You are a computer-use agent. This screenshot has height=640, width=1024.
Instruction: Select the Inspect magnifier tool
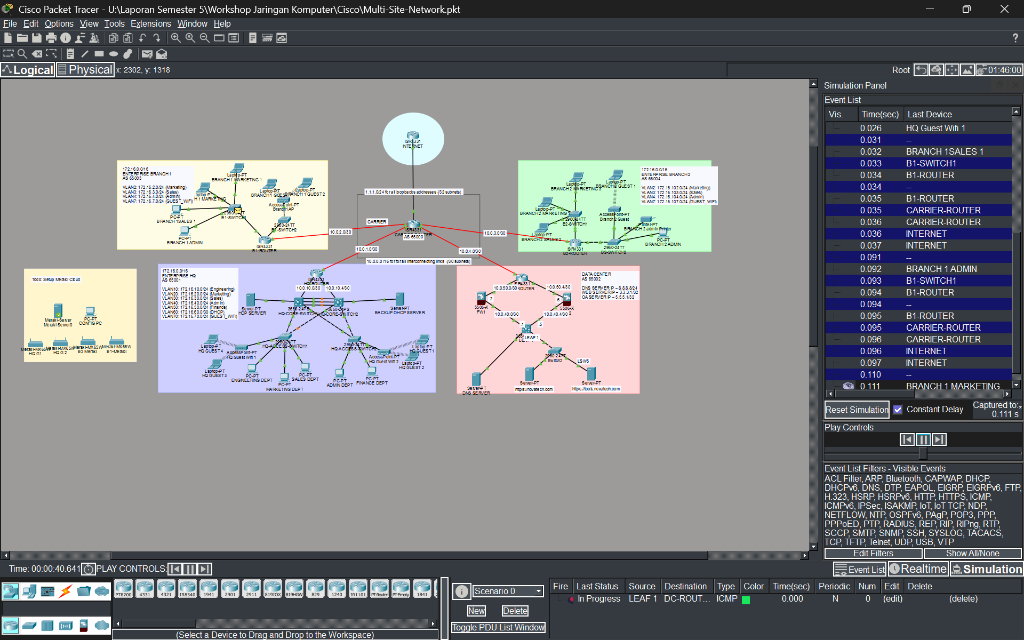coord(22,54)
